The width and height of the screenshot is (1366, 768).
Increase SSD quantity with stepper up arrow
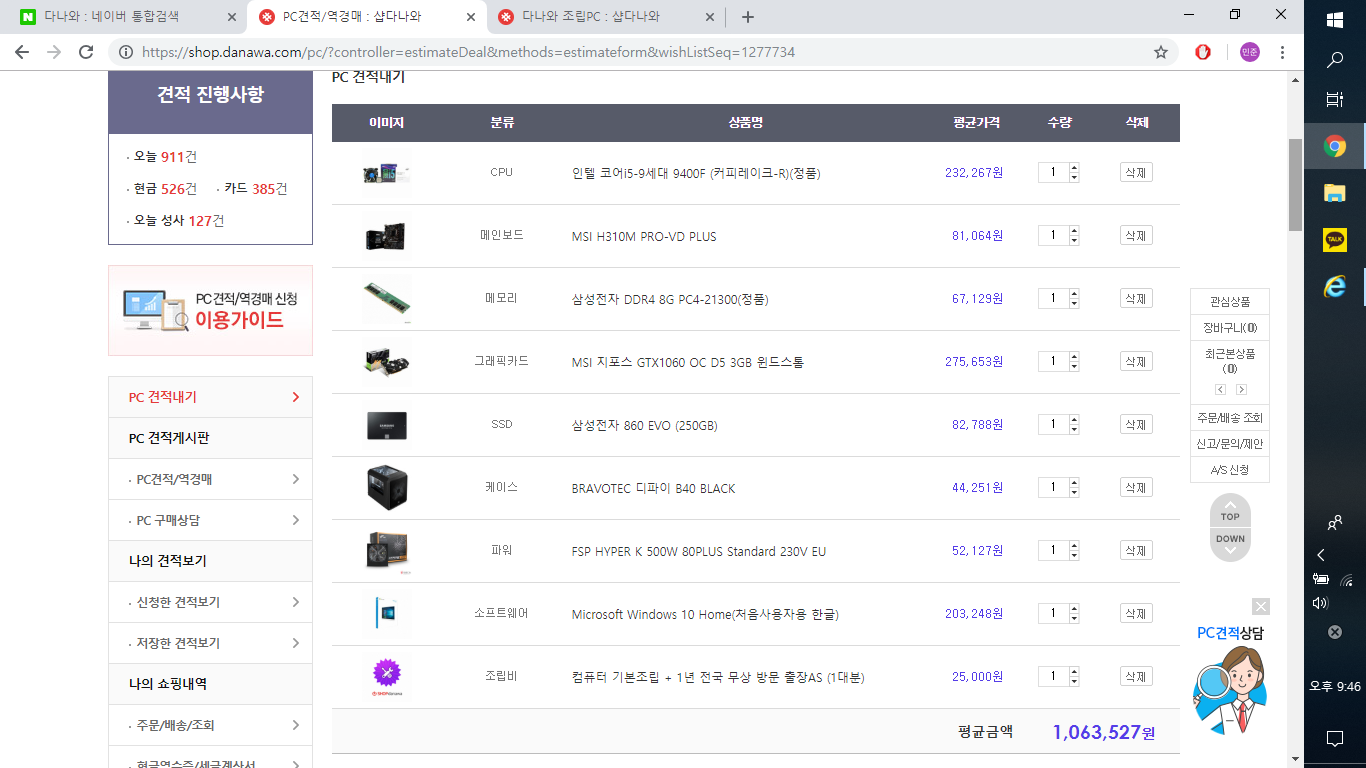[x=1074, y=420]
